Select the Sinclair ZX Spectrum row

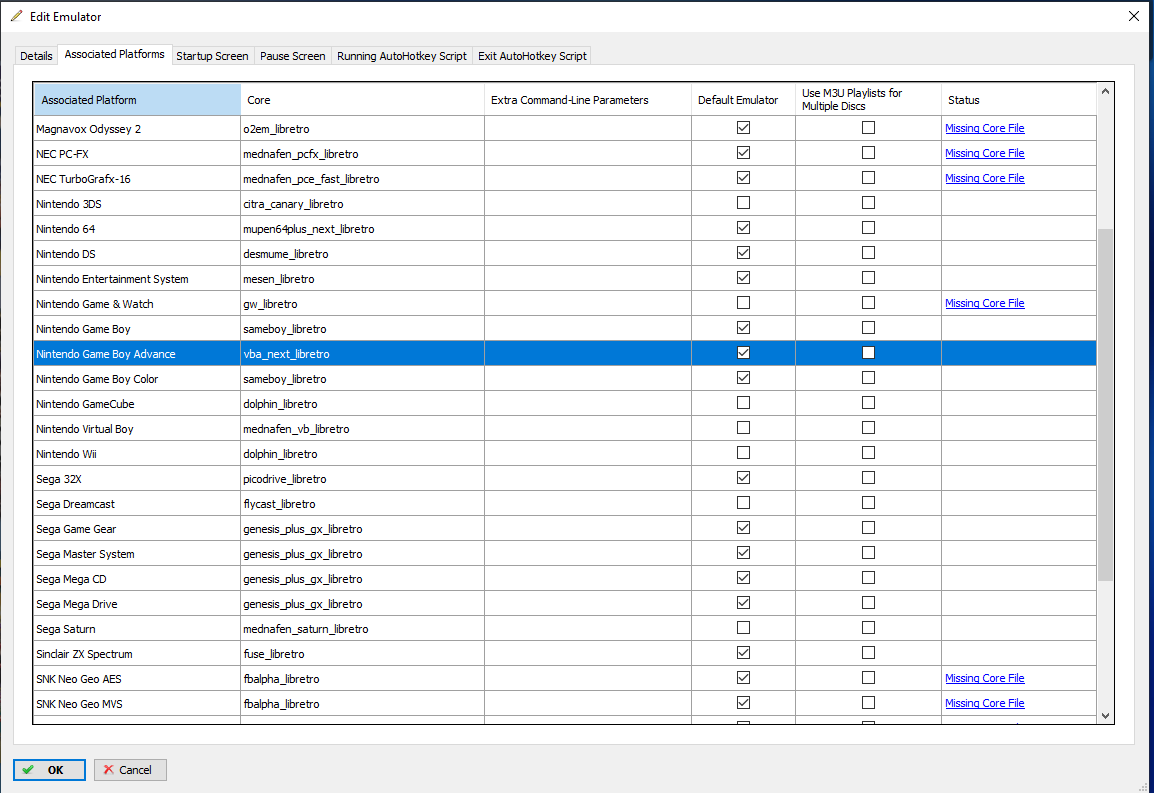pyautogui.click(x=564, y=654)
